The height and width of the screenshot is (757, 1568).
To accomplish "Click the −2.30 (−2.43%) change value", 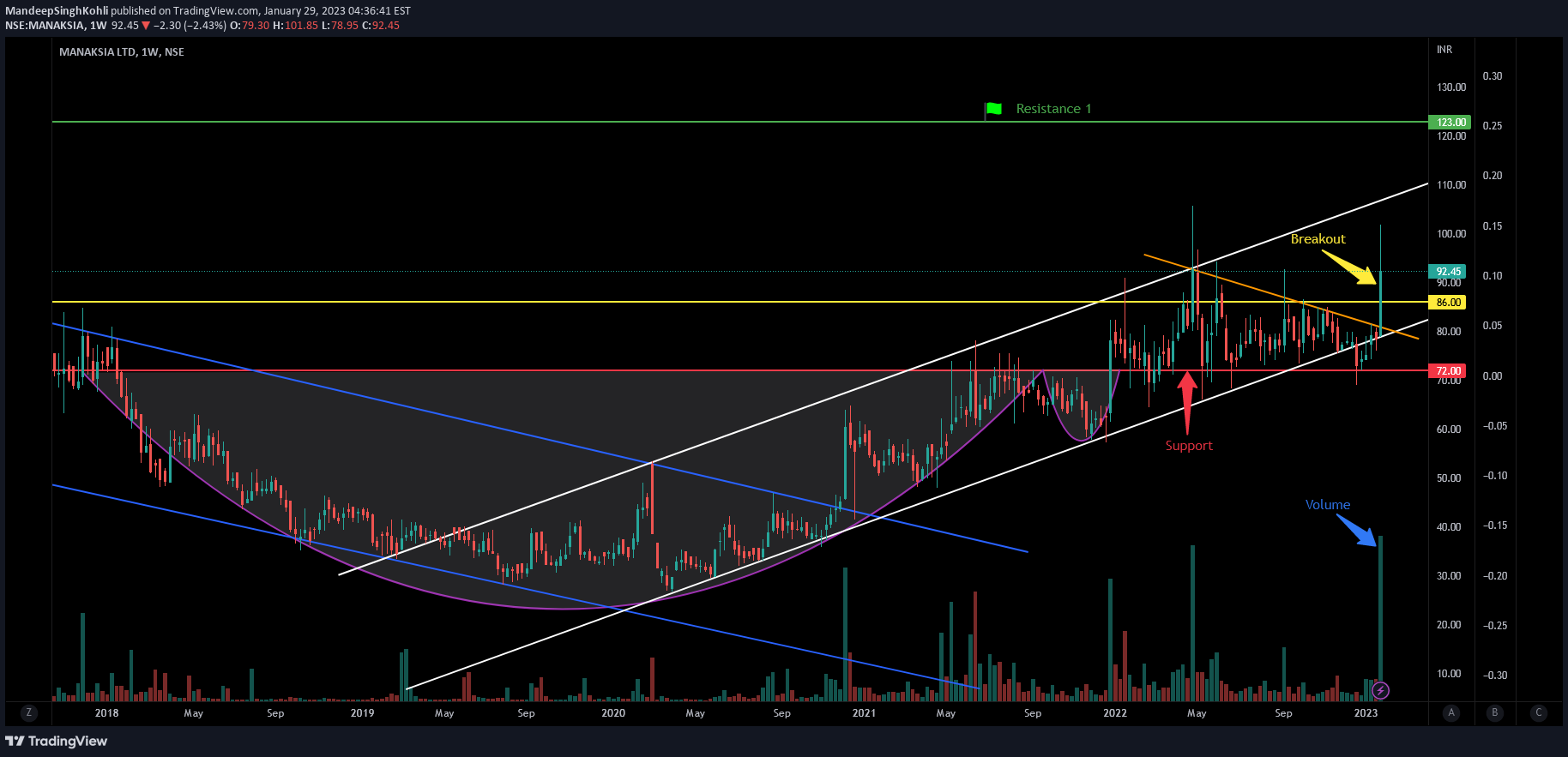I will coord(190,26).
